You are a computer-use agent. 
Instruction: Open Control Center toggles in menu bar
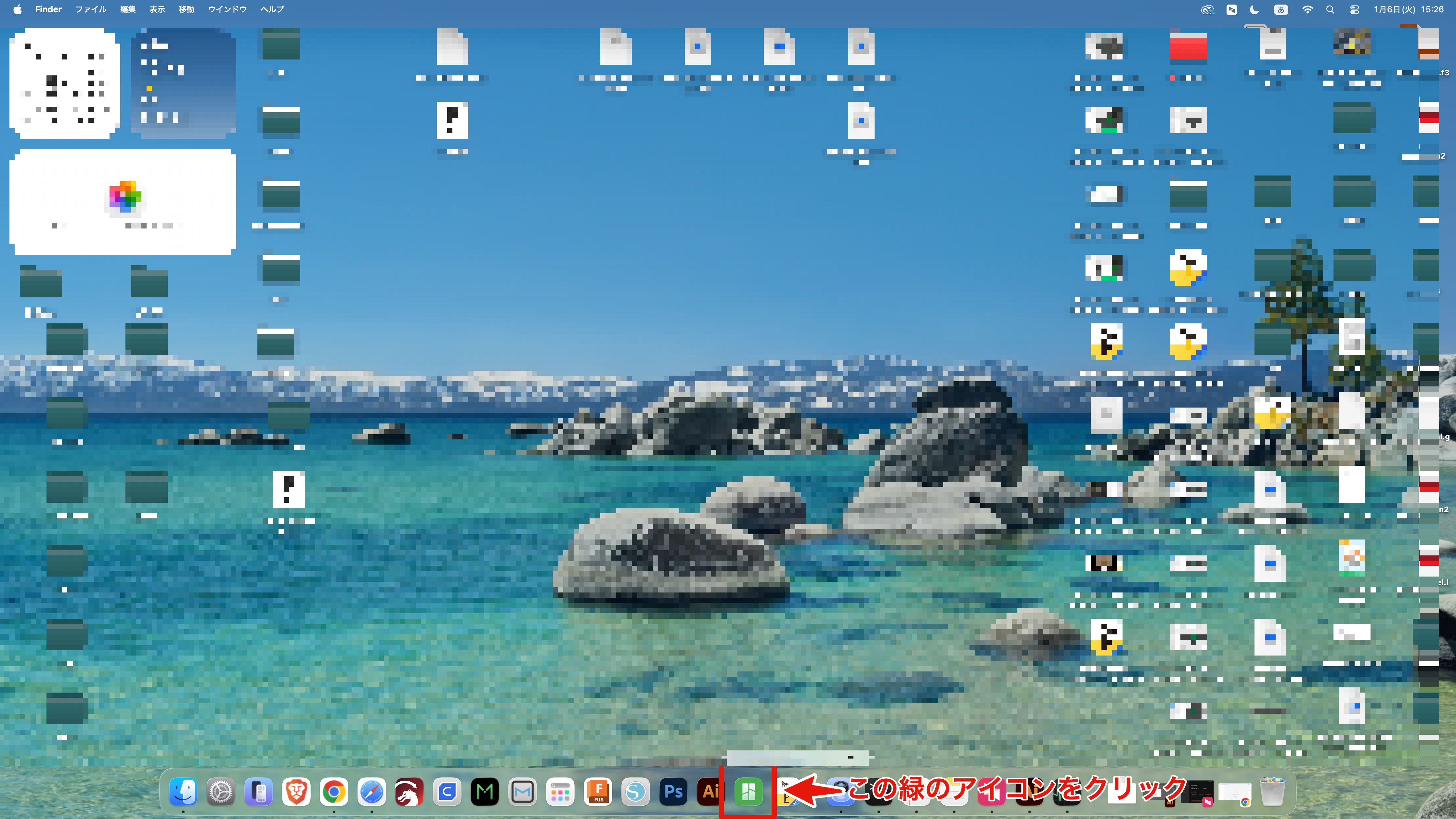(1354, 10)
